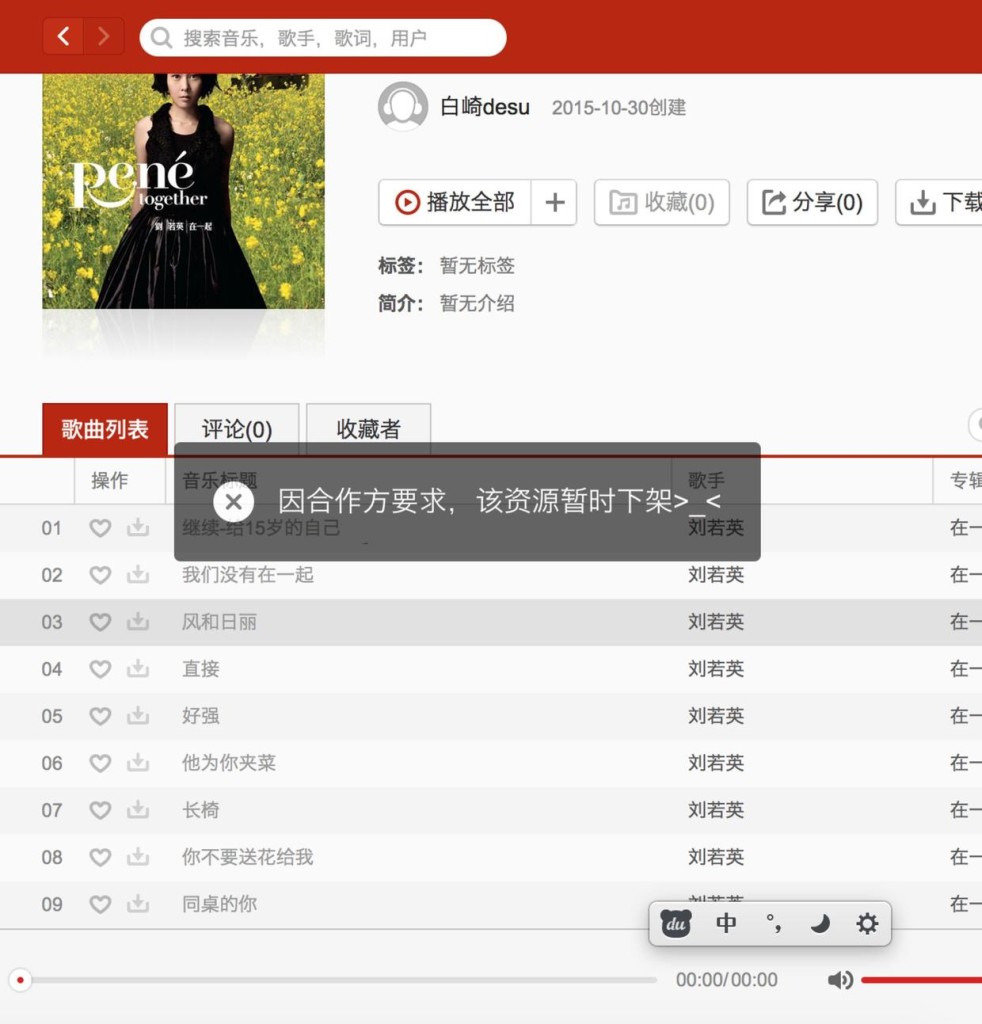Screen dimensions: 982x1024
Task: Click the red volume slider
Action: (x=921, y=980)
